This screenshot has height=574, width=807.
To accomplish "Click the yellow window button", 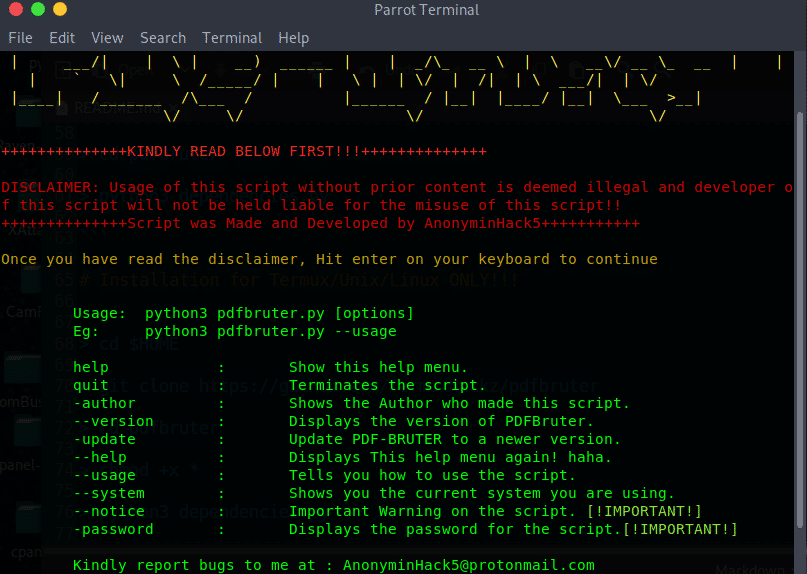I will click(x=60, y=9).
